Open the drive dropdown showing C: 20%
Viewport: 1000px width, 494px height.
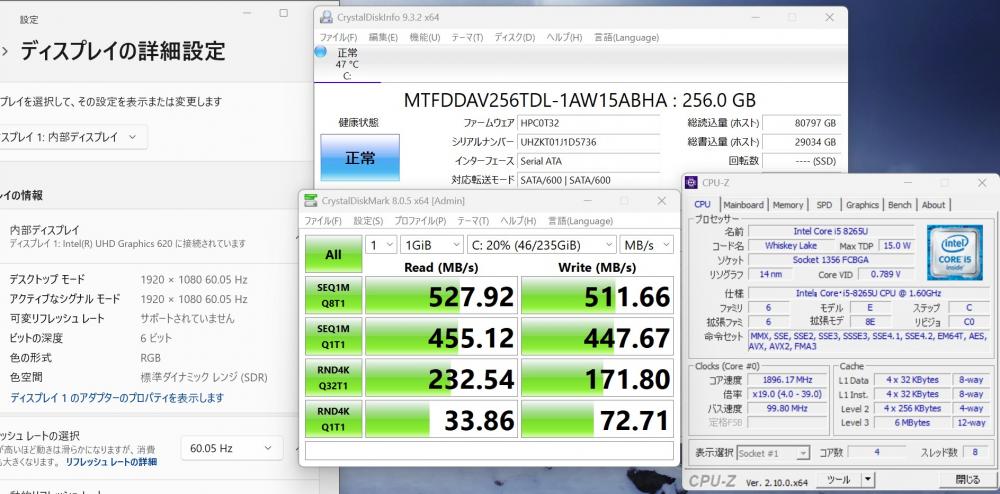click(x=541, y=245)
